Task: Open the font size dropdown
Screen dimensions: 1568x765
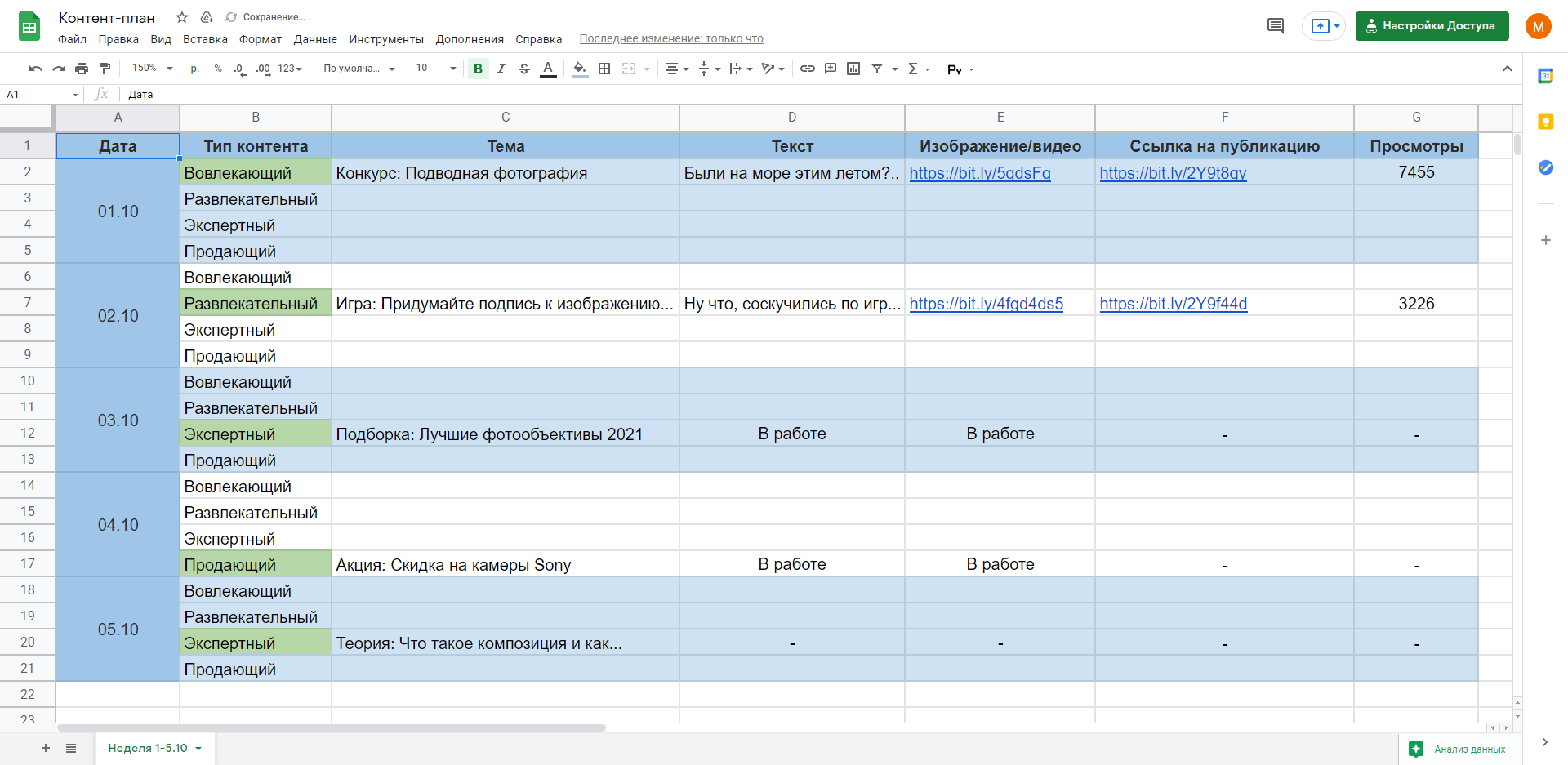Action: (x=435, y=69)
